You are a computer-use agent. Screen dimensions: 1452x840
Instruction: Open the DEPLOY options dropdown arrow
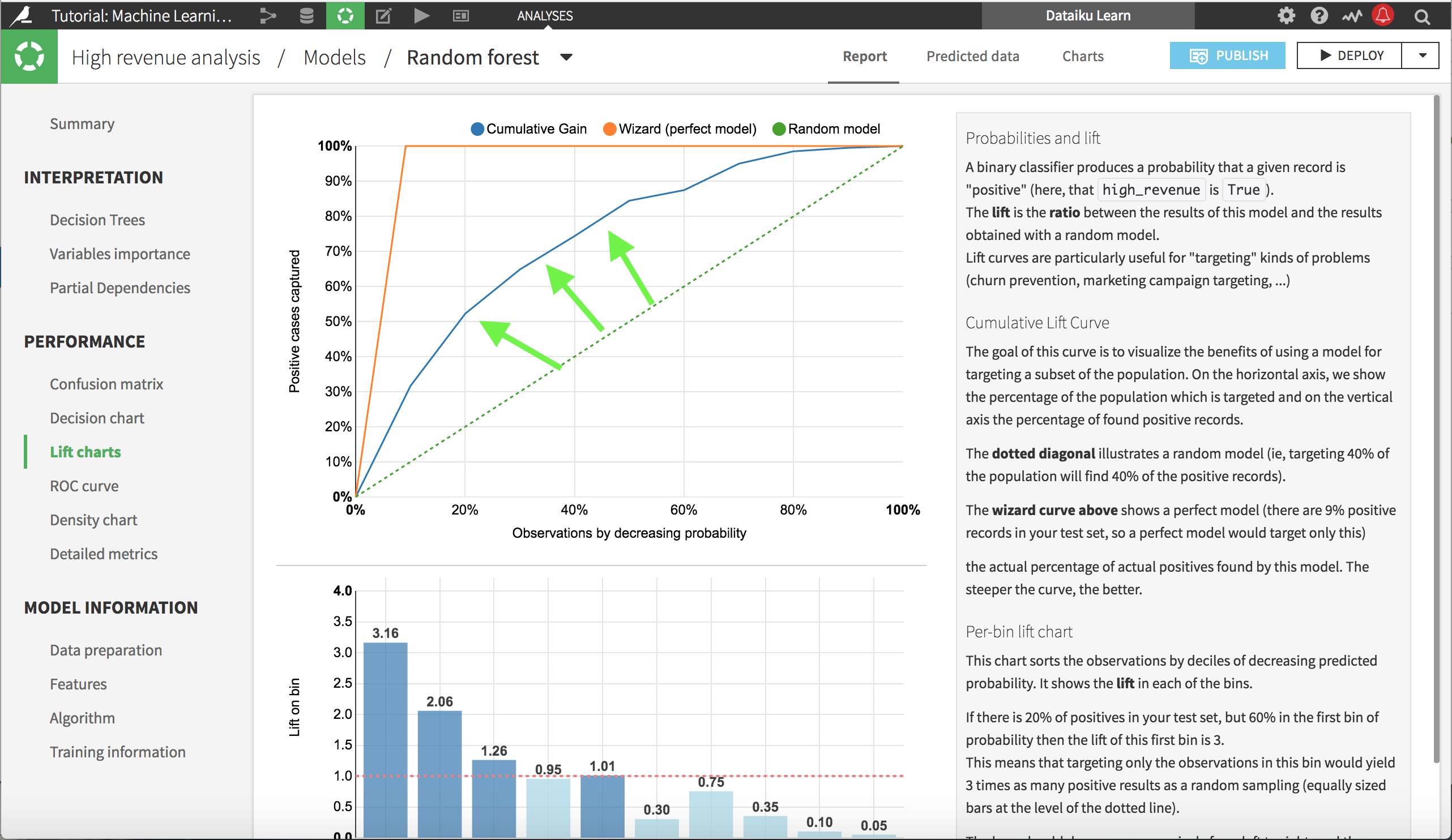tap(1422, 55)
